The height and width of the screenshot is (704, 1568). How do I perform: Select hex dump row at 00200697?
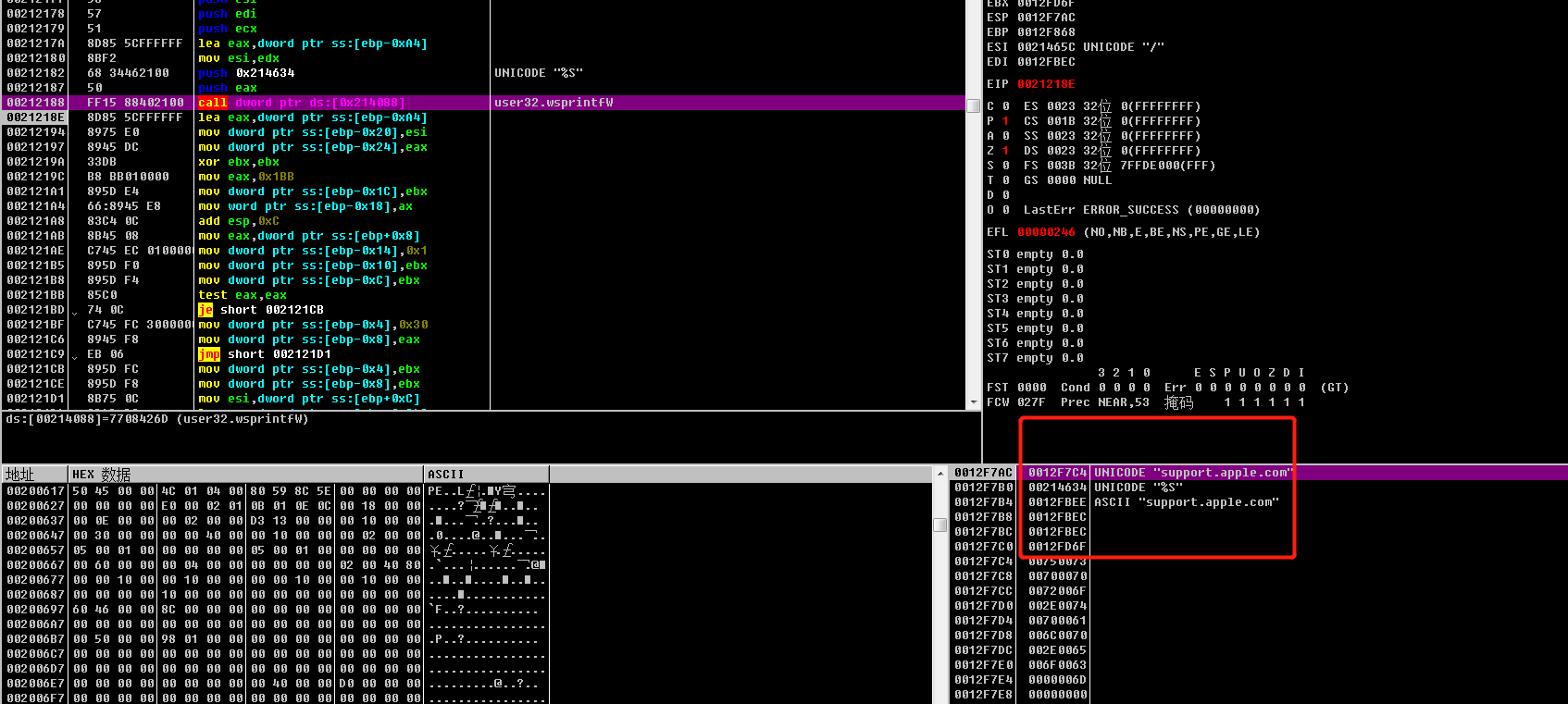[x=278, y=610]
